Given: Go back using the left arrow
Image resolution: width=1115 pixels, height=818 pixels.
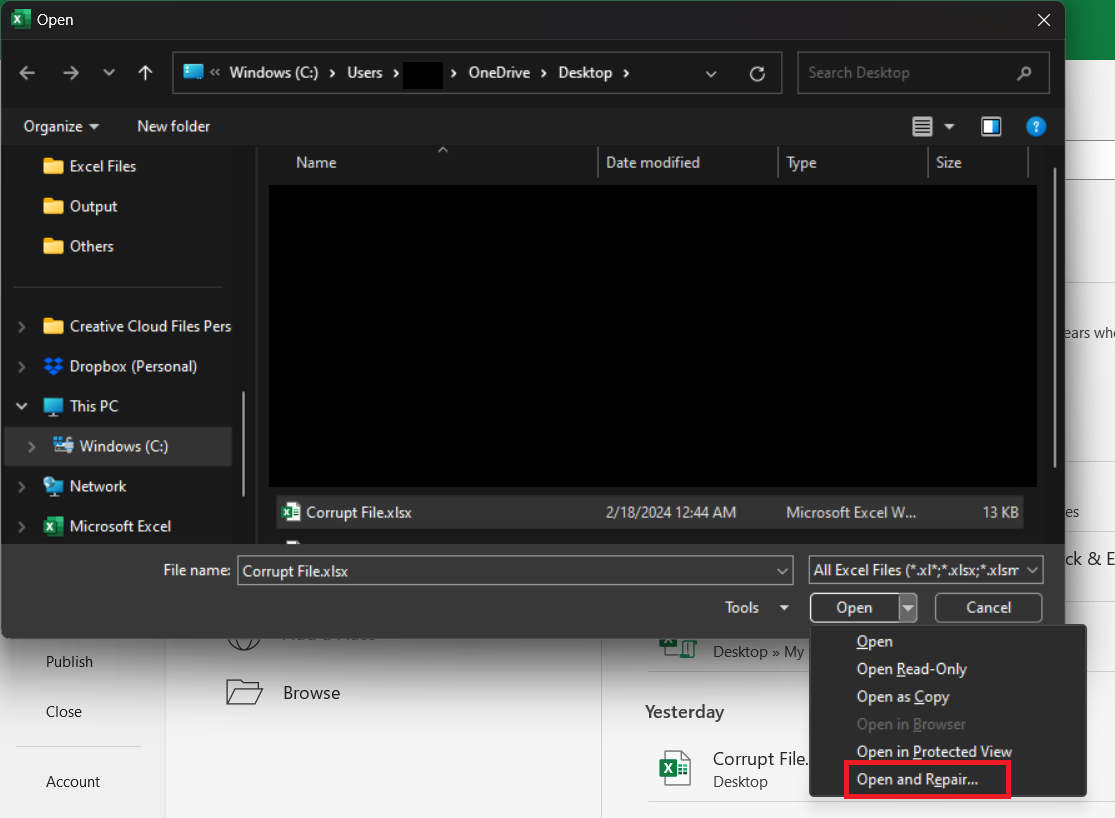Looking at the screenshot, I should [x=27, y=73].
